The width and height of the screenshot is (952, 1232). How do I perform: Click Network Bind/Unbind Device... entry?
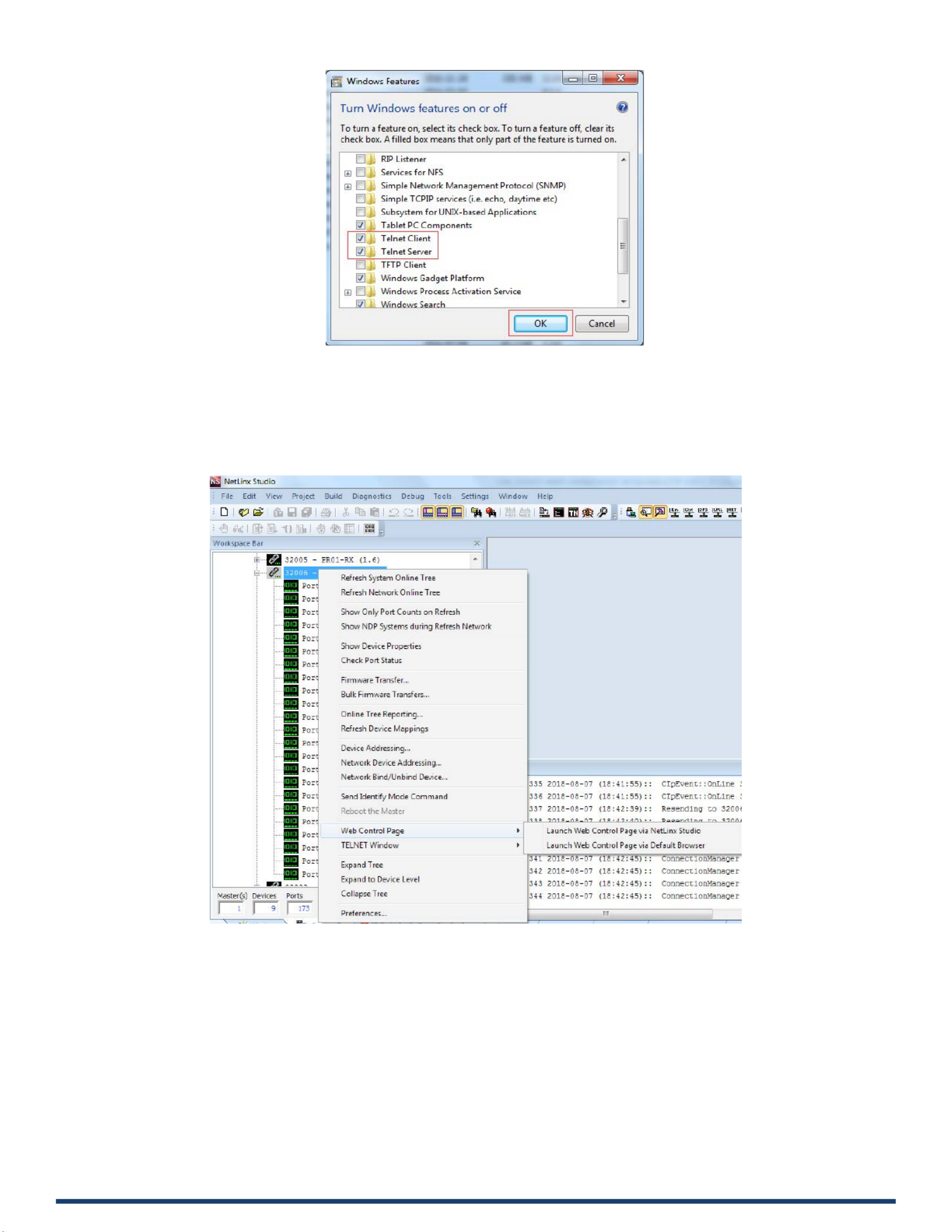coord(394,777)
